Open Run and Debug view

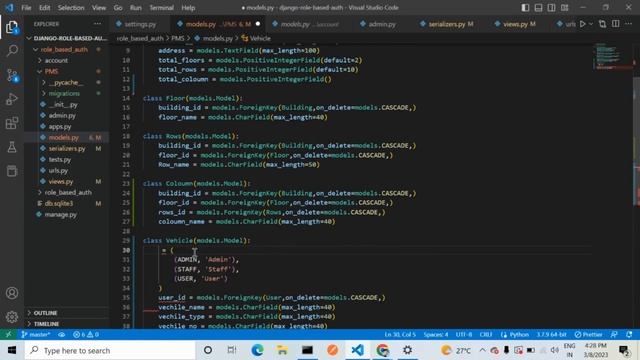click(x=12, y=99)
